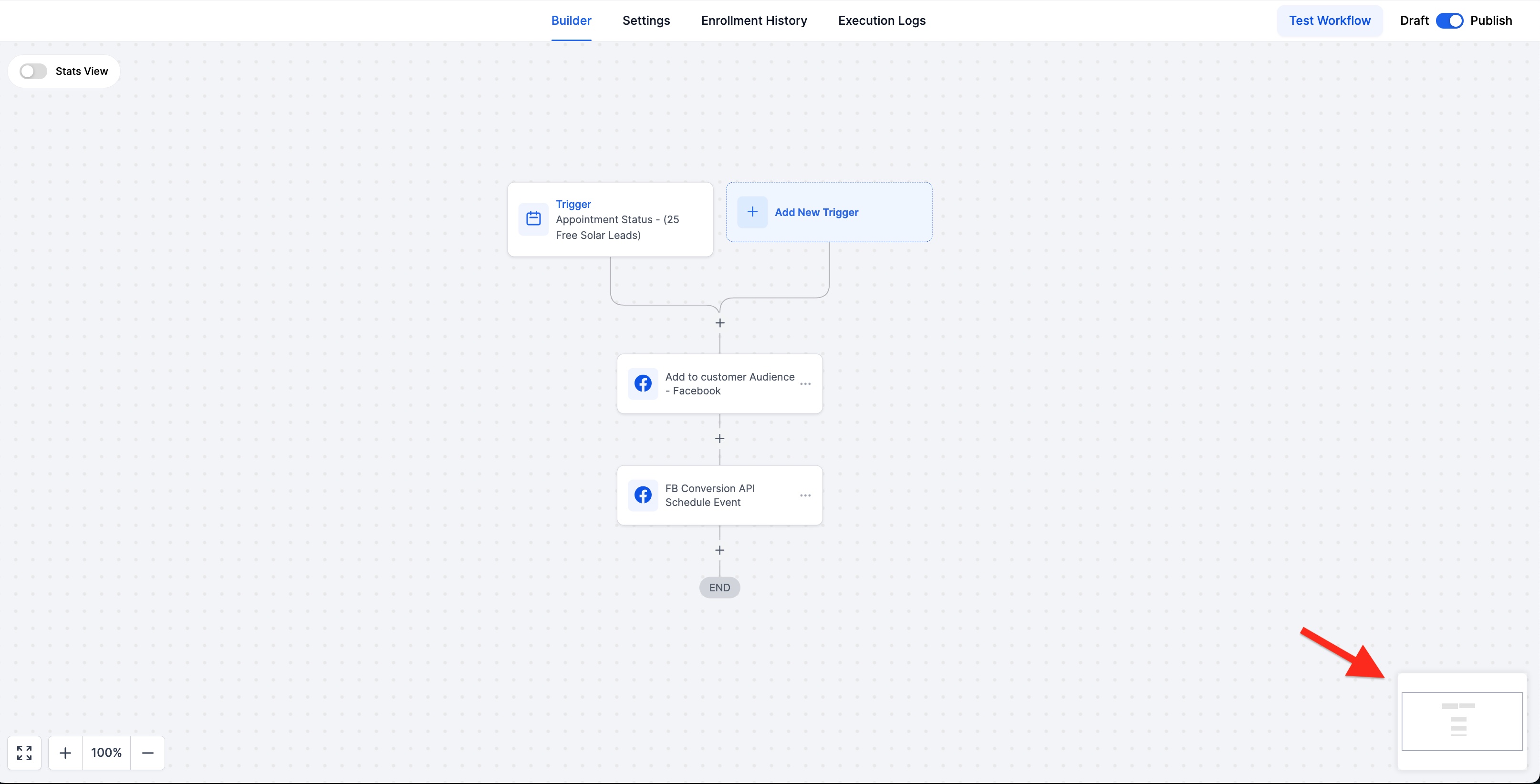Select the Settings tab
The image size is (1540, 784).
[x=645, y=20]
